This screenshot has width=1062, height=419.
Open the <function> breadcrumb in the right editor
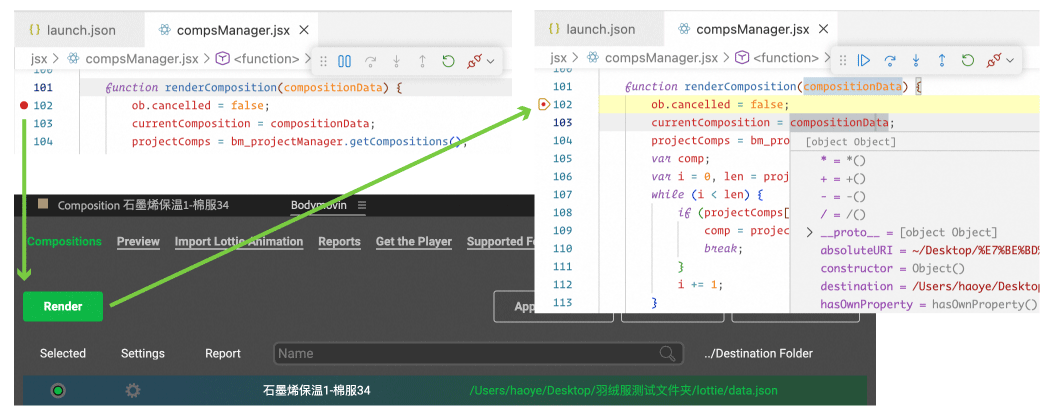(786, 58)
